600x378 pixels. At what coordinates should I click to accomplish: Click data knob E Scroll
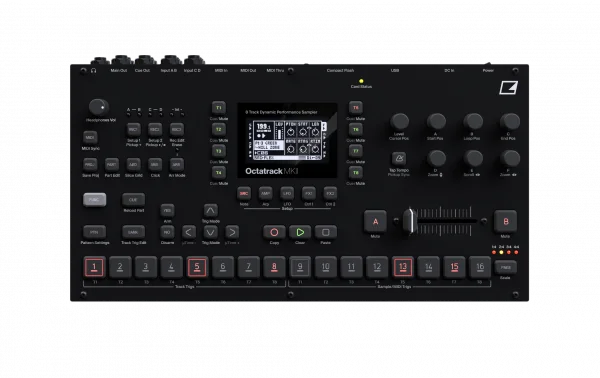[x=473, y=158]
